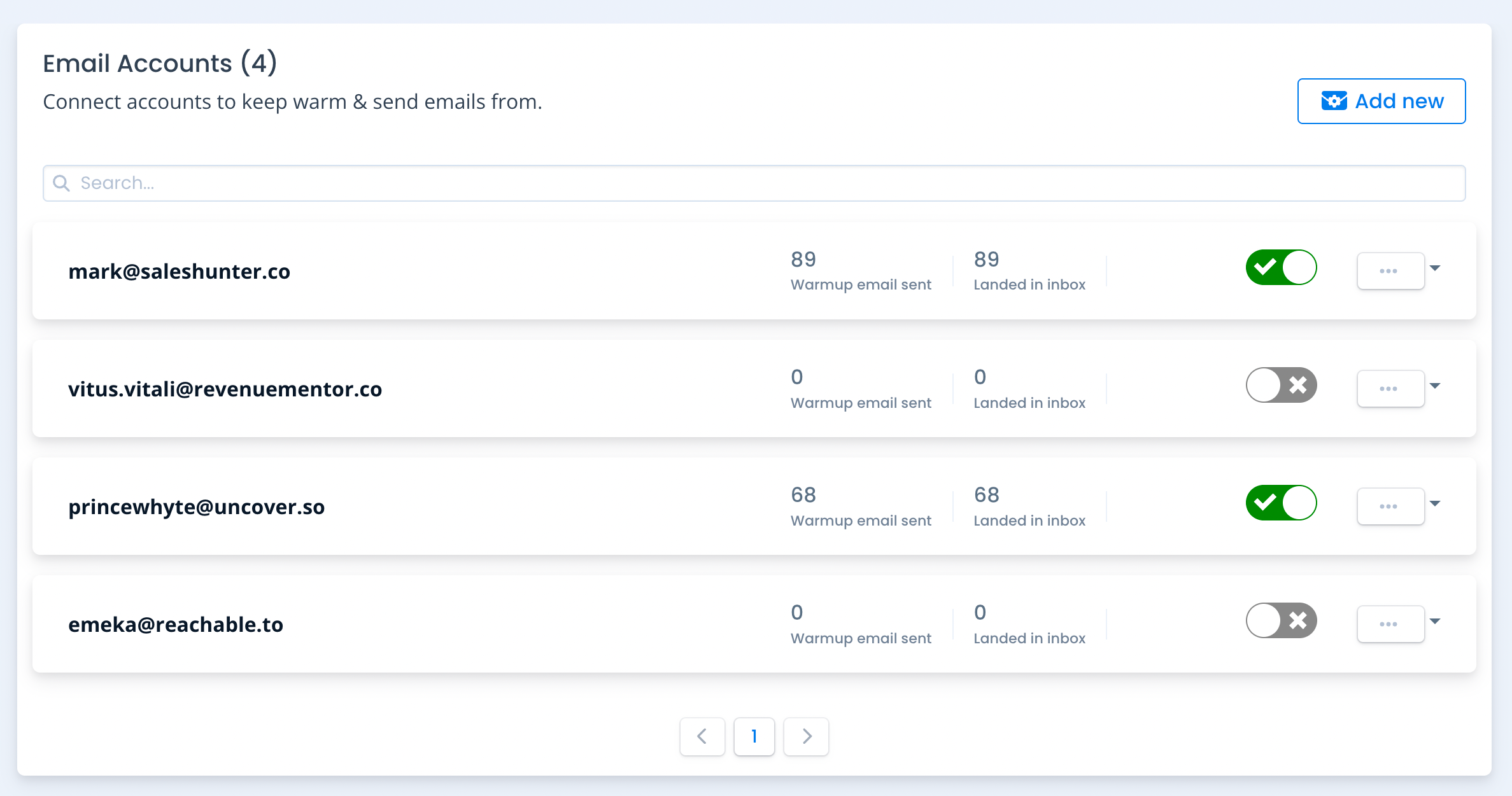Open the princewhyte@uncover.so account
The image size is (1512, 796).
pos(196,507)
